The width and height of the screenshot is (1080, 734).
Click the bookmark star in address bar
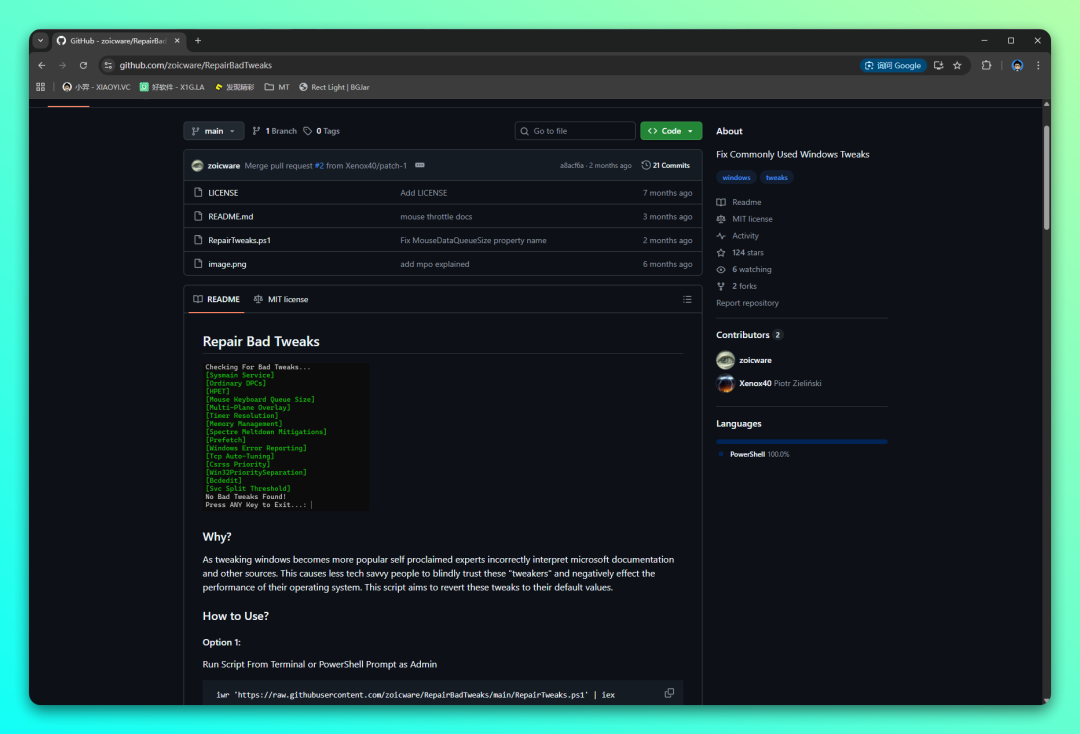[957, 65]
